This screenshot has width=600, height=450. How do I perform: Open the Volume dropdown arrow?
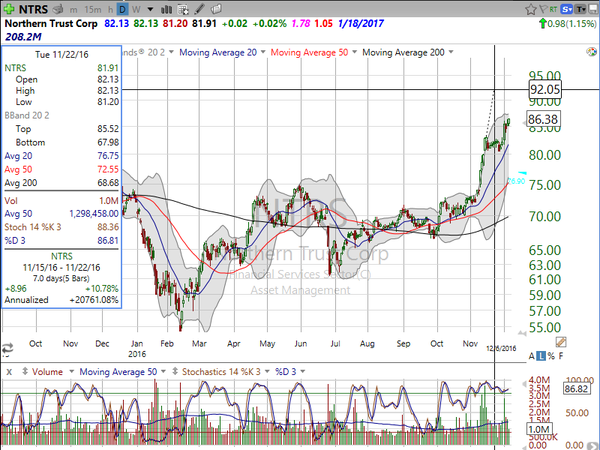(71, 371)
